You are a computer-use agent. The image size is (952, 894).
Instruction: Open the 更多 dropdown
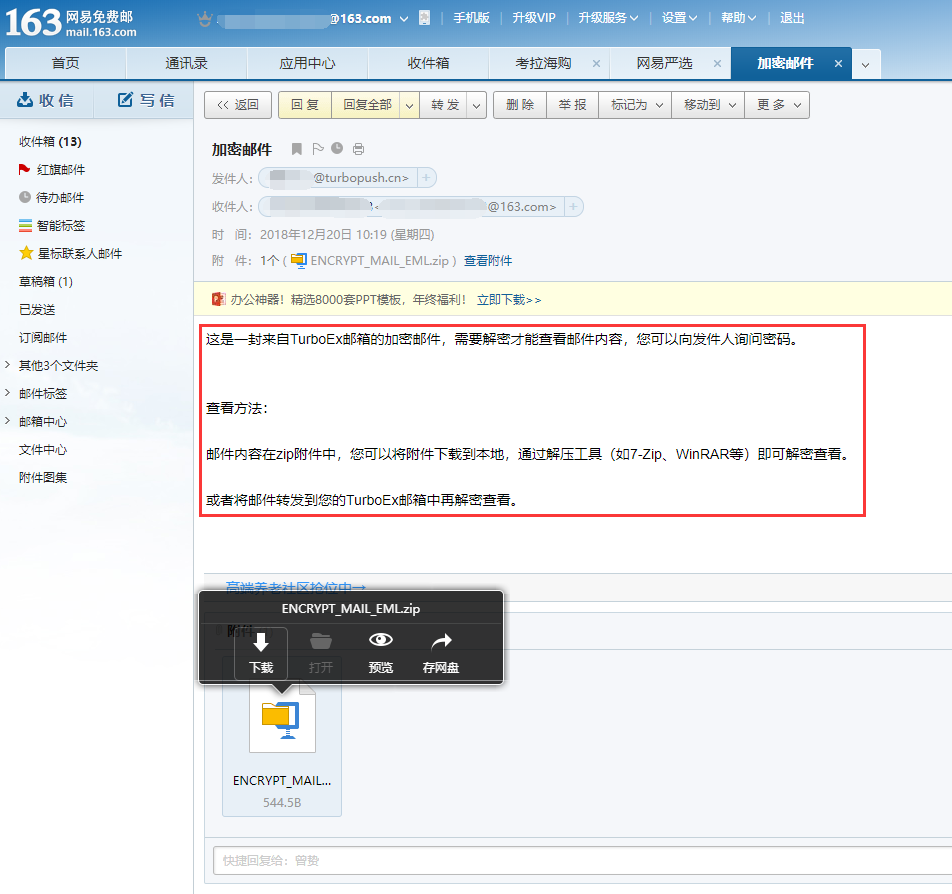(777, 105)
